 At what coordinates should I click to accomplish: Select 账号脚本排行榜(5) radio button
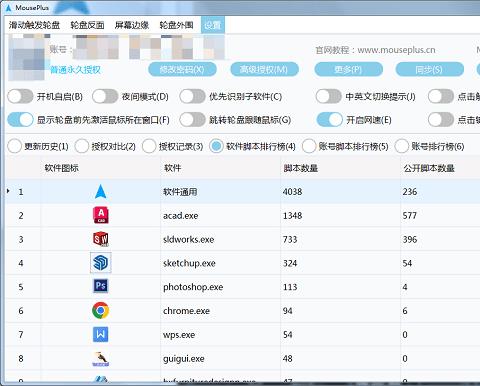pyautogui.click(x=309, y=146)
